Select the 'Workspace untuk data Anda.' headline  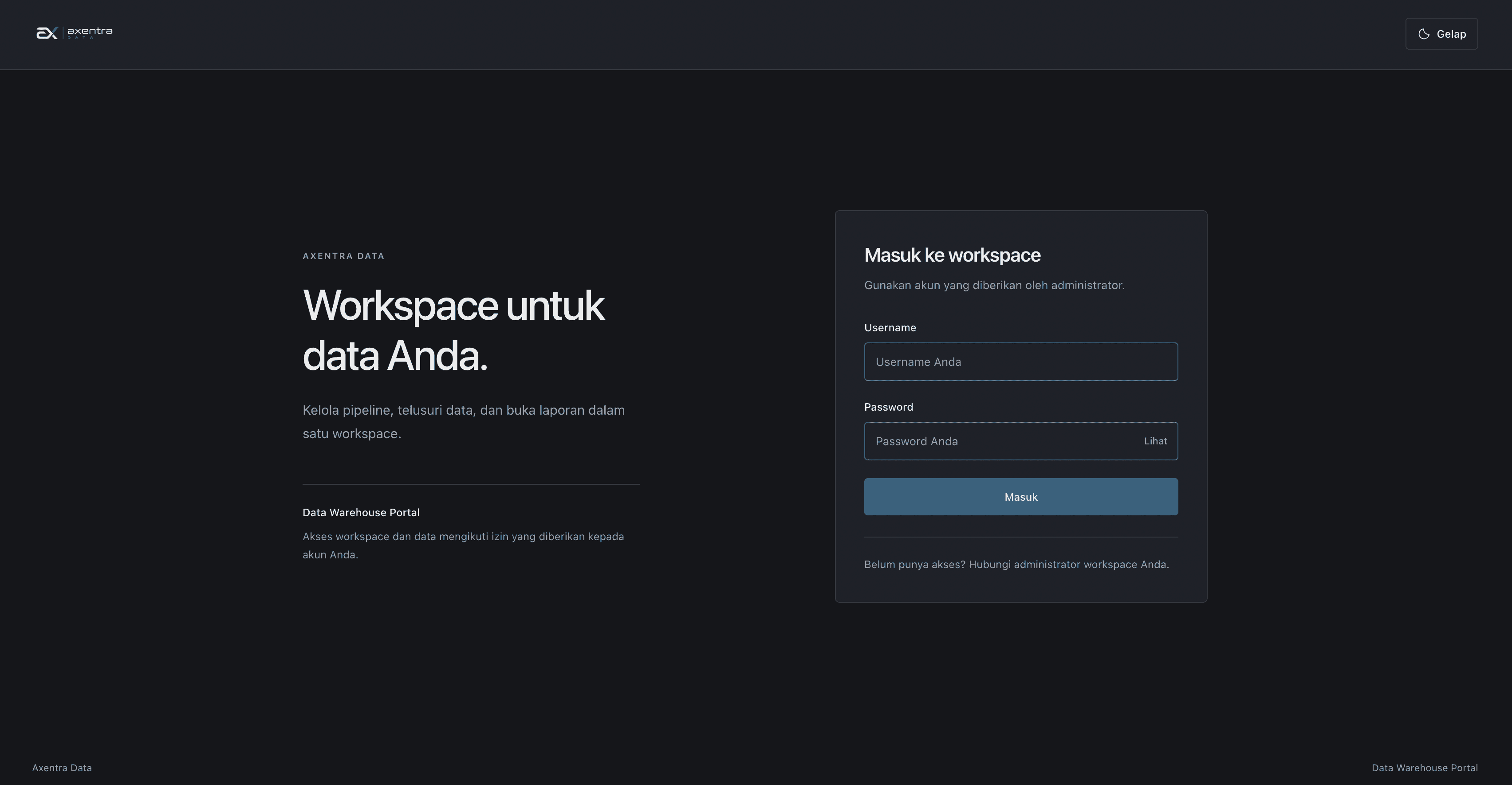453,330
